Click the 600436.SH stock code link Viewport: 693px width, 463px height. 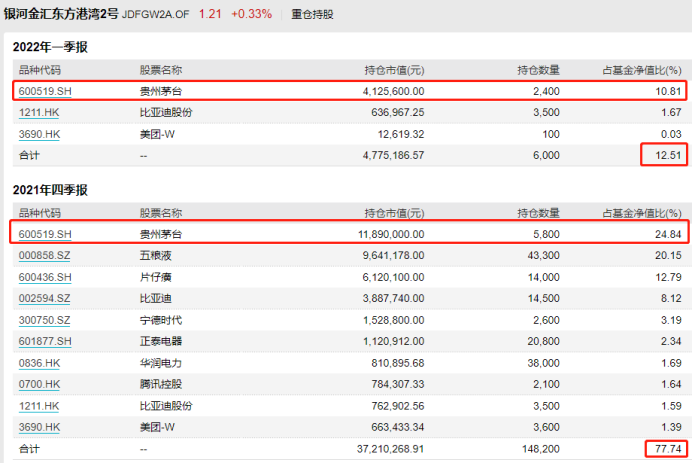pos(43,277)
